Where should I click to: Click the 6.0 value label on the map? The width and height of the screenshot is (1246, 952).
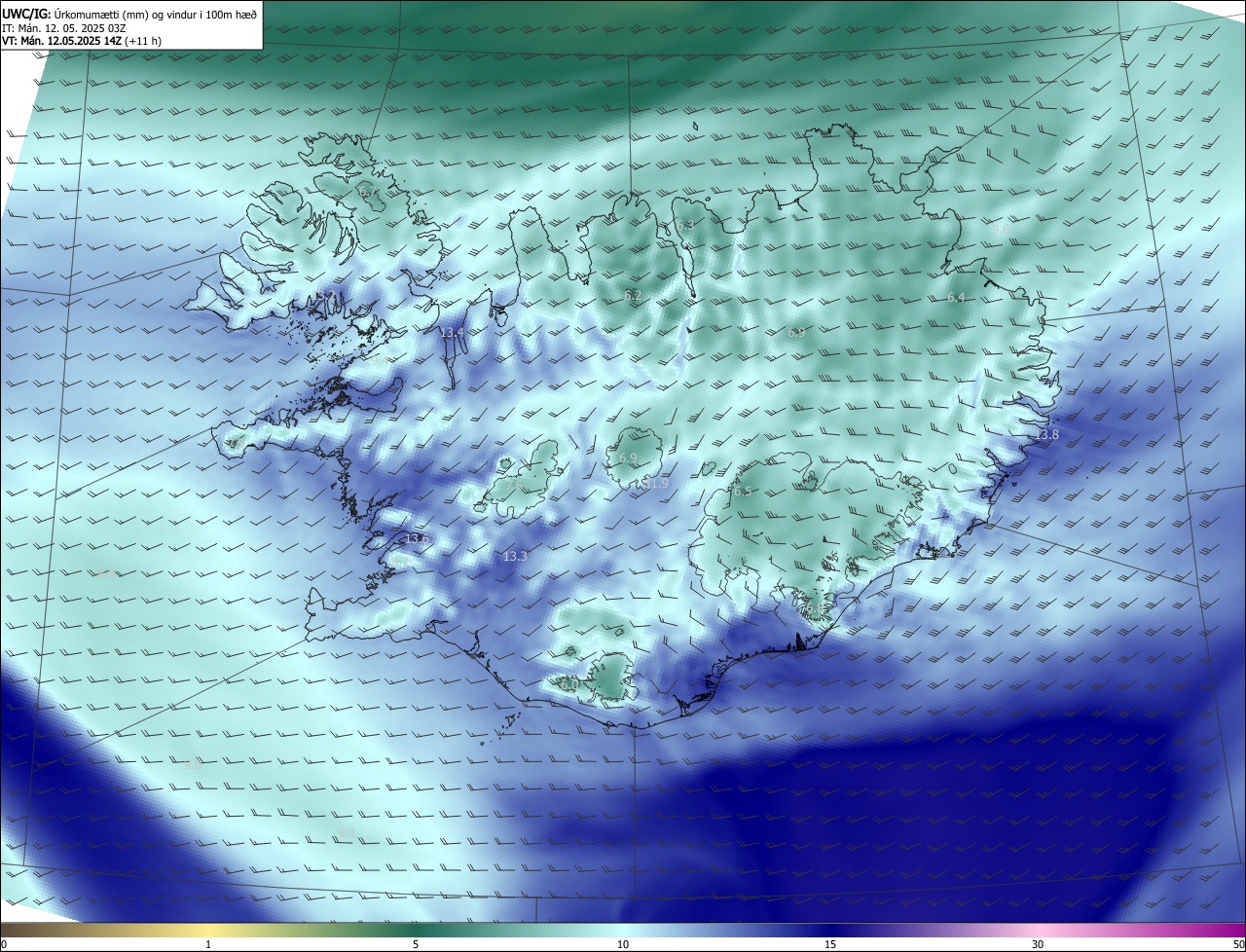(x=569, y=684)
